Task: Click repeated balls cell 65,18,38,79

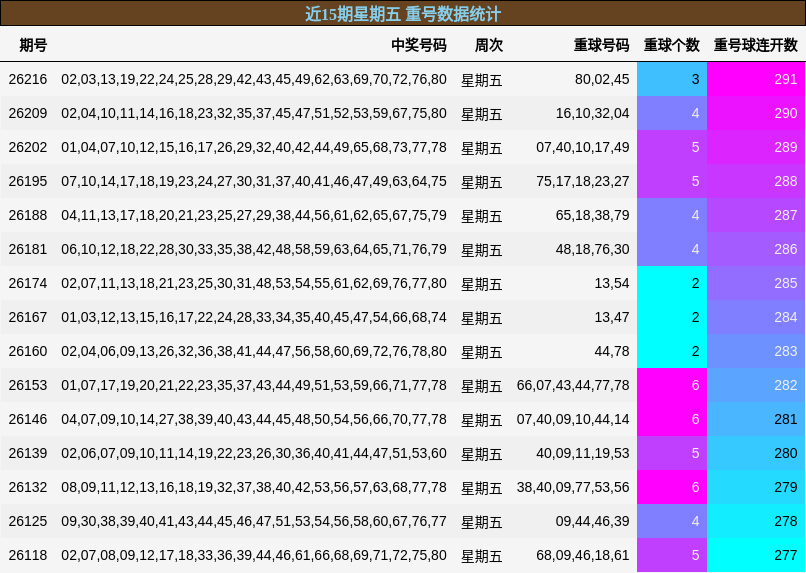Action: coord(592,215)
